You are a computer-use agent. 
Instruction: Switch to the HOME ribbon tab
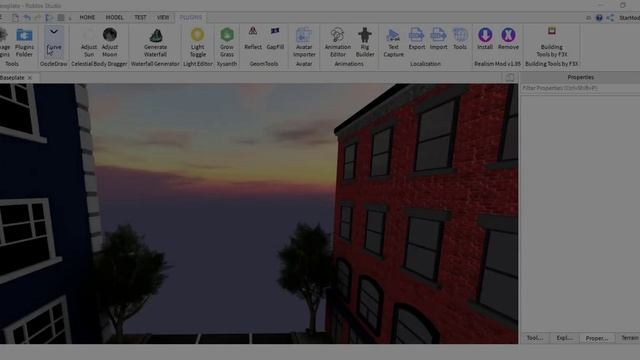pyautogui.click(x=87, y=17)
